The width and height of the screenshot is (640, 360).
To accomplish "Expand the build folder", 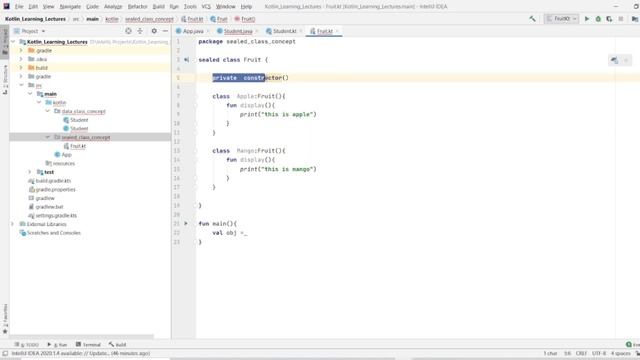I will click(x=21, y=68).
